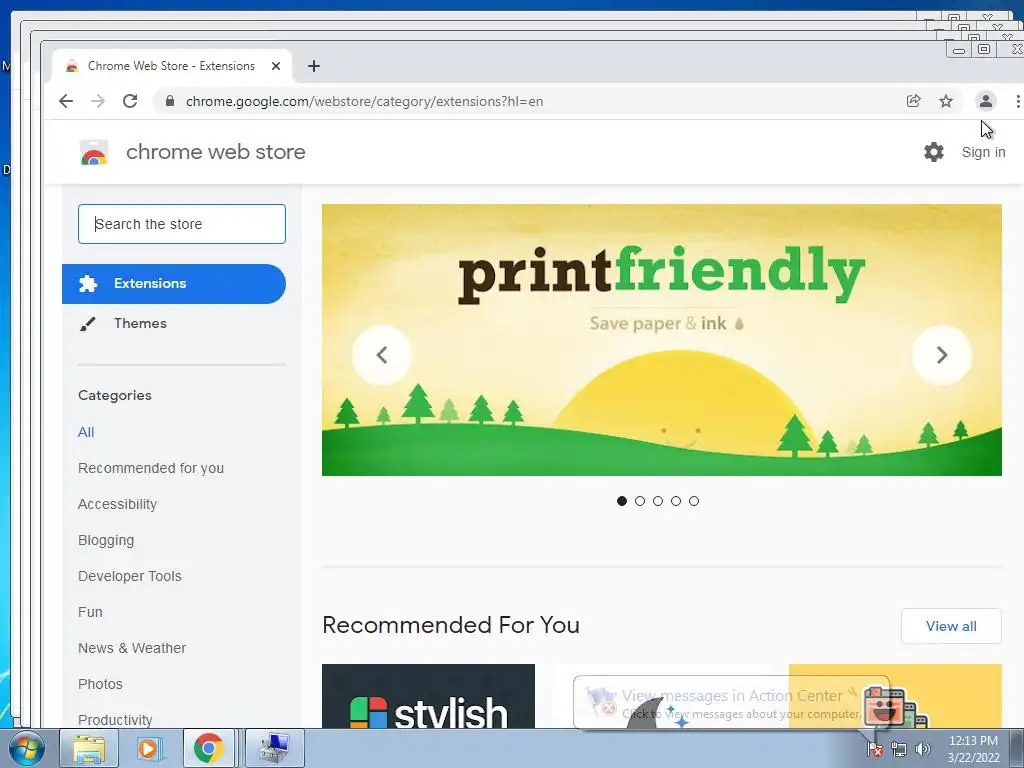The height and width of the screenshot is (768, 1024).
Task: Open Chrome's three-dot menu
Action: (x=1017, y=101)
